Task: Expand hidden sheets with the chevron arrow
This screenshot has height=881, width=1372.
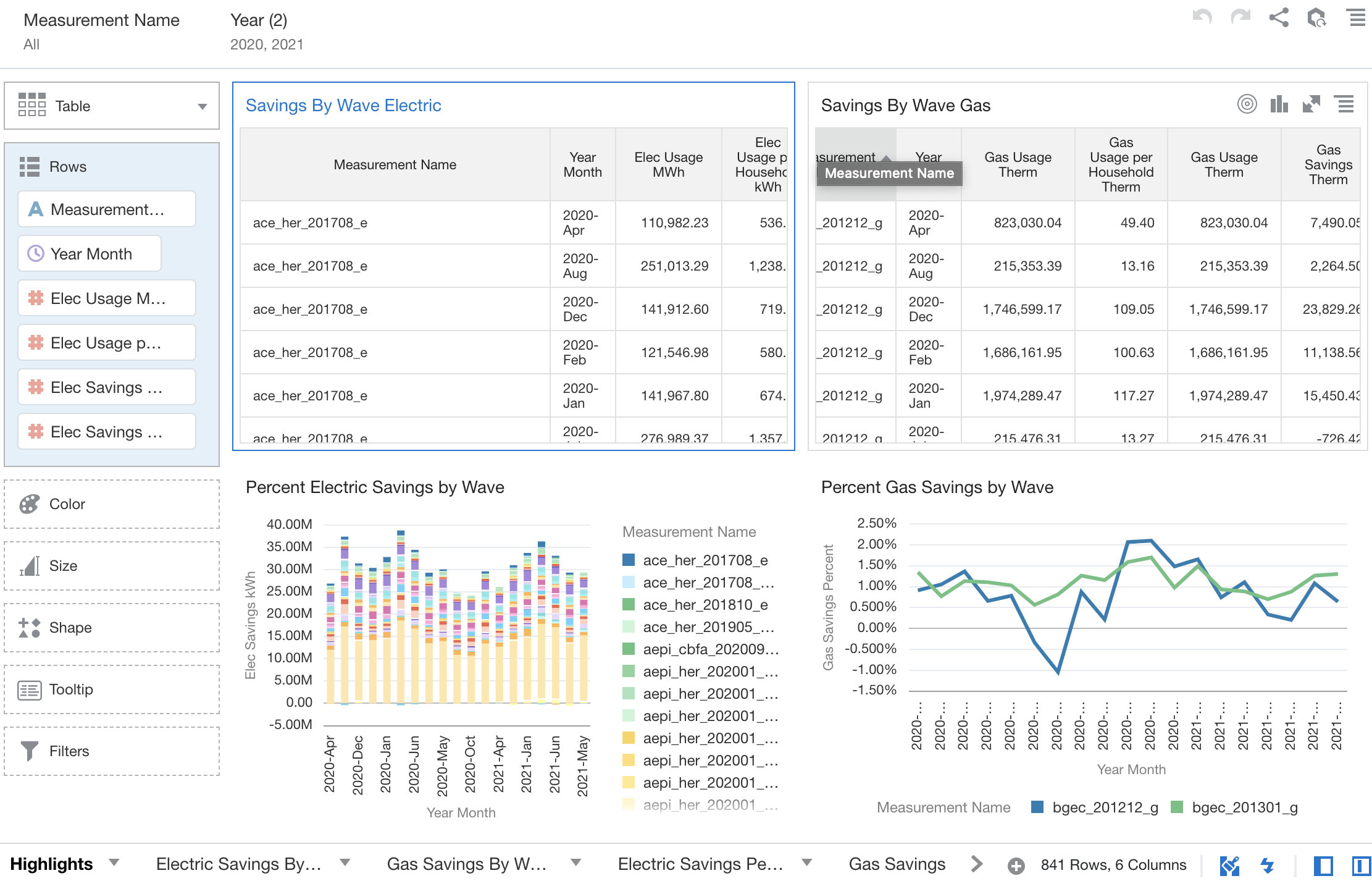Action: click(x=977, y=864)
